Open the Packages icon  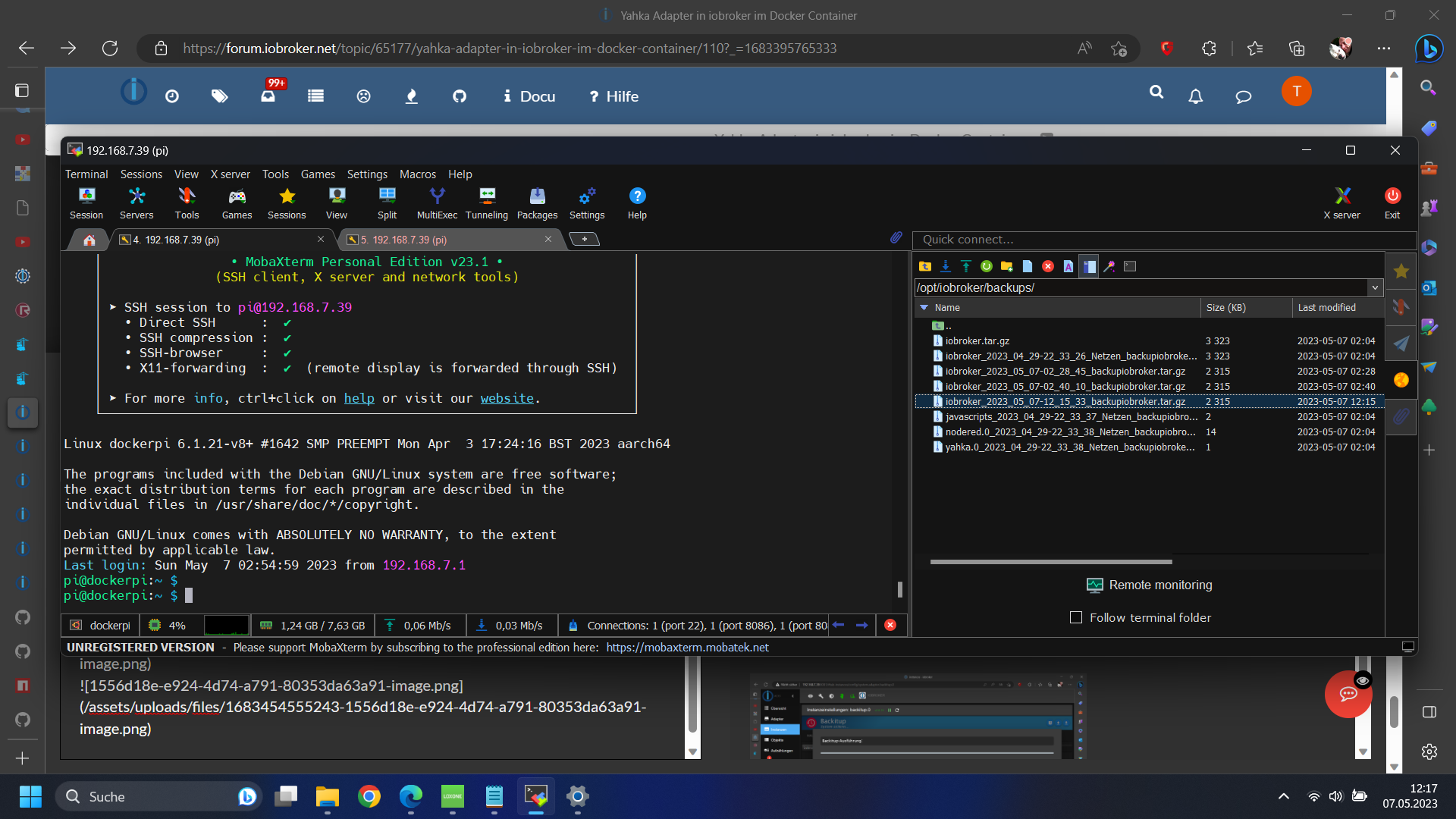tap(537, 203)
